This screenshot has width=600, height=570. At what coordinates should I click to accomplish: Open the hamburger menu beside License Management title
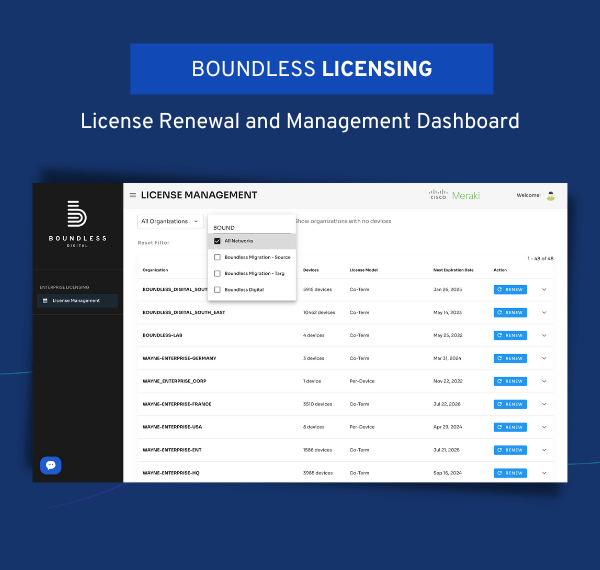133,195
